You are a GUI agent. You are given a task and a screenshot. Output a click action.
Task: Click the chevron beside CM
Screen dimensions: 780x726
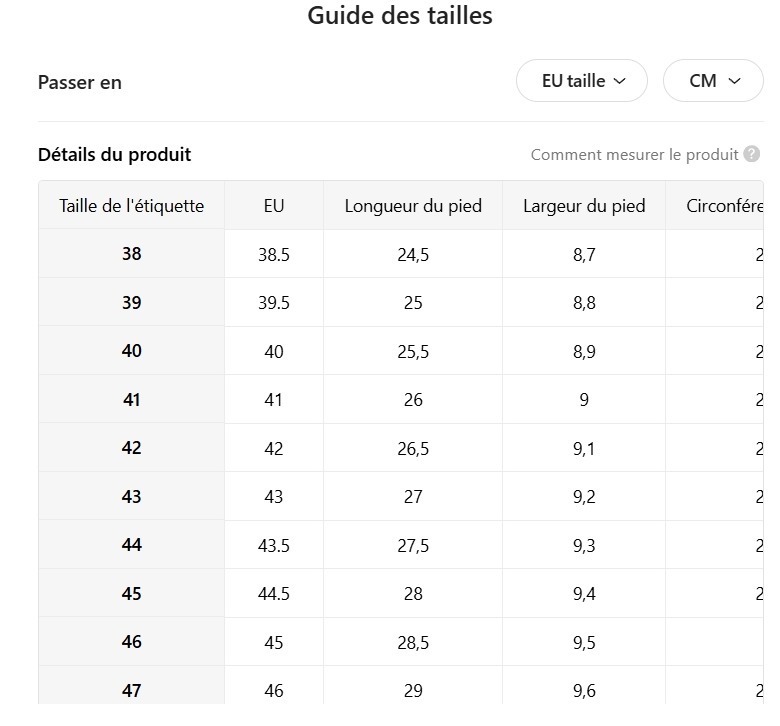[x=735, y=81]
